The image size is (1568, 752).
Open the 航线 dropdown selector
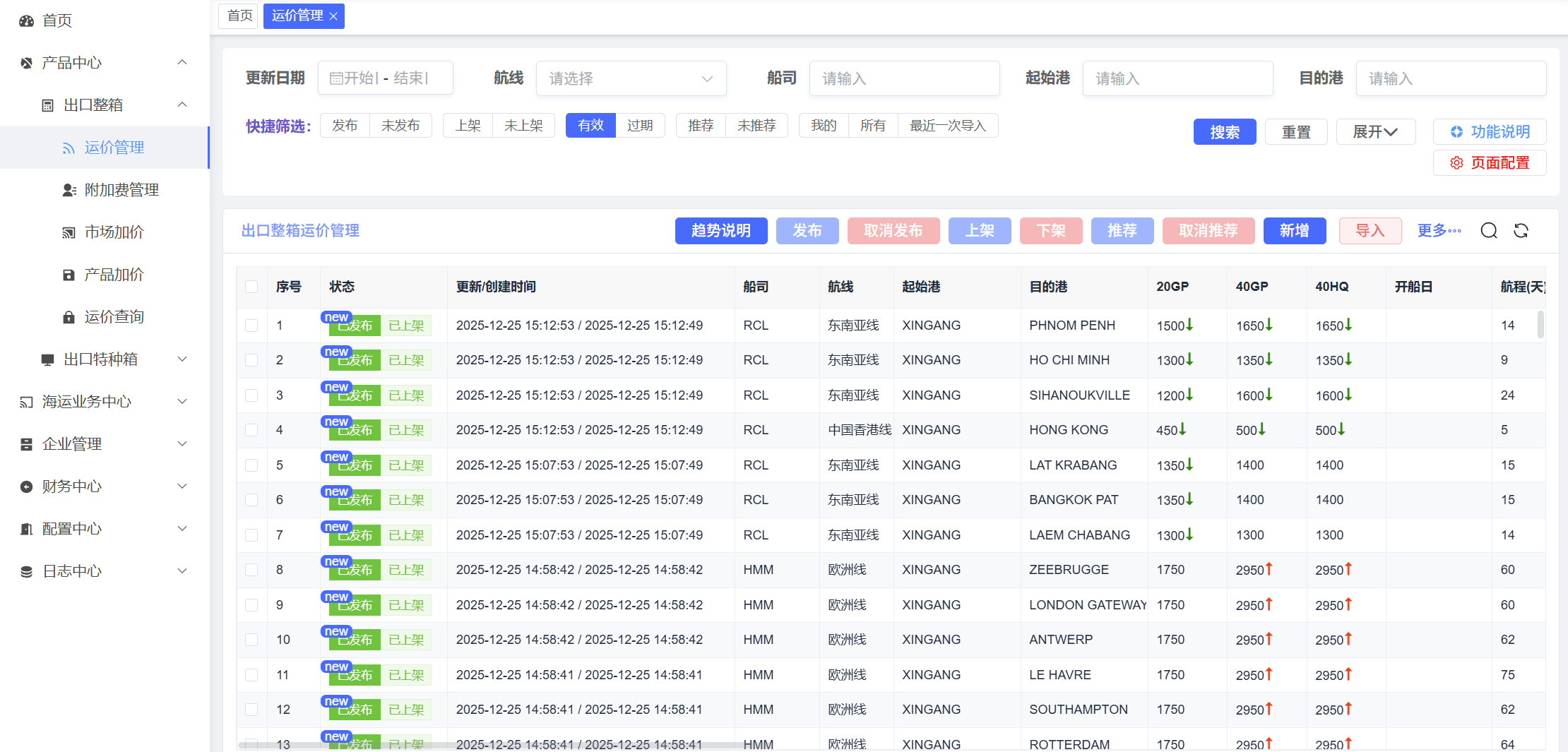pyautogui.click(x=631, y=78)
